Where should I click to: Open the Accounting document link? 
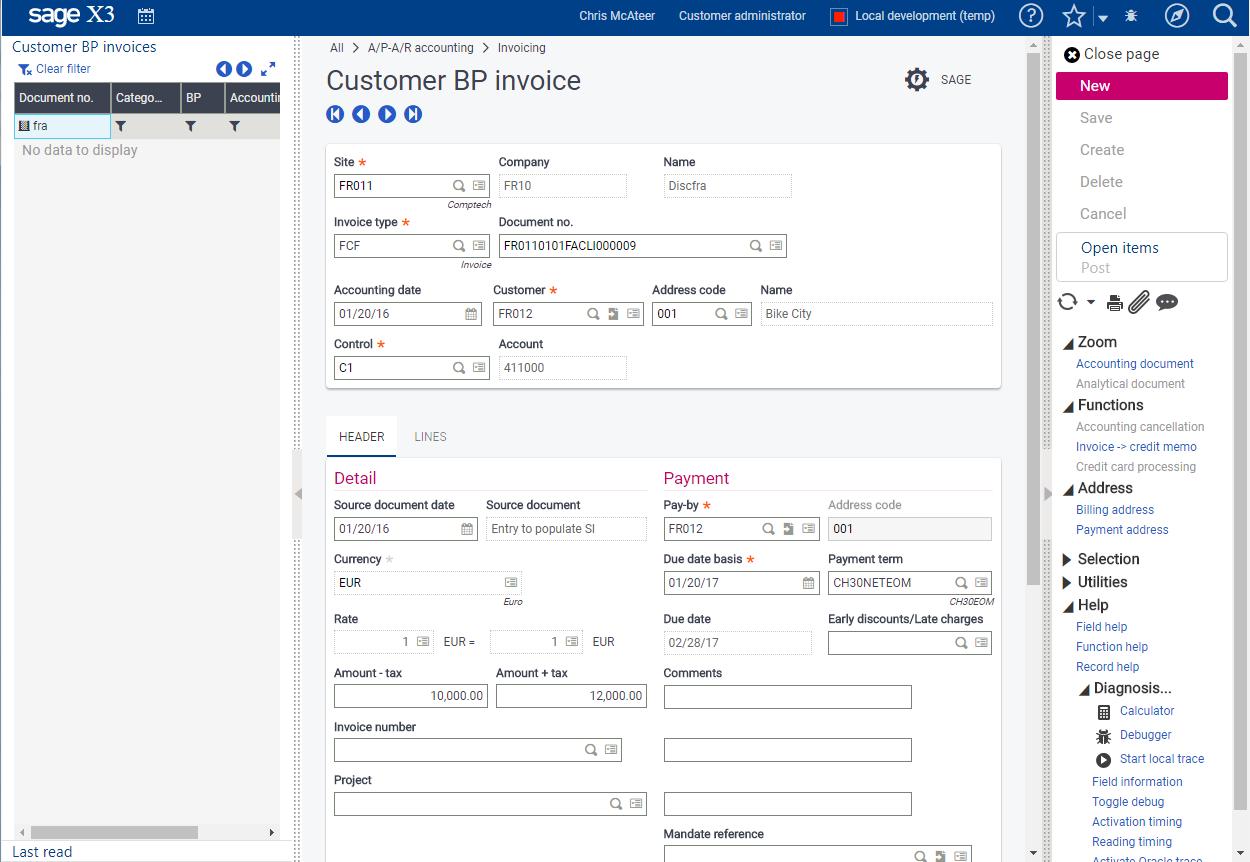[x=1135, y=364]
